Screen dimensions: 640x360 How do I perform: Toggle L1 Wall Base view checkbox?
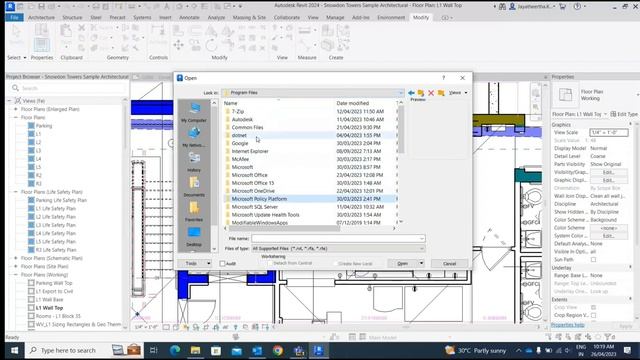coord(31,300)
